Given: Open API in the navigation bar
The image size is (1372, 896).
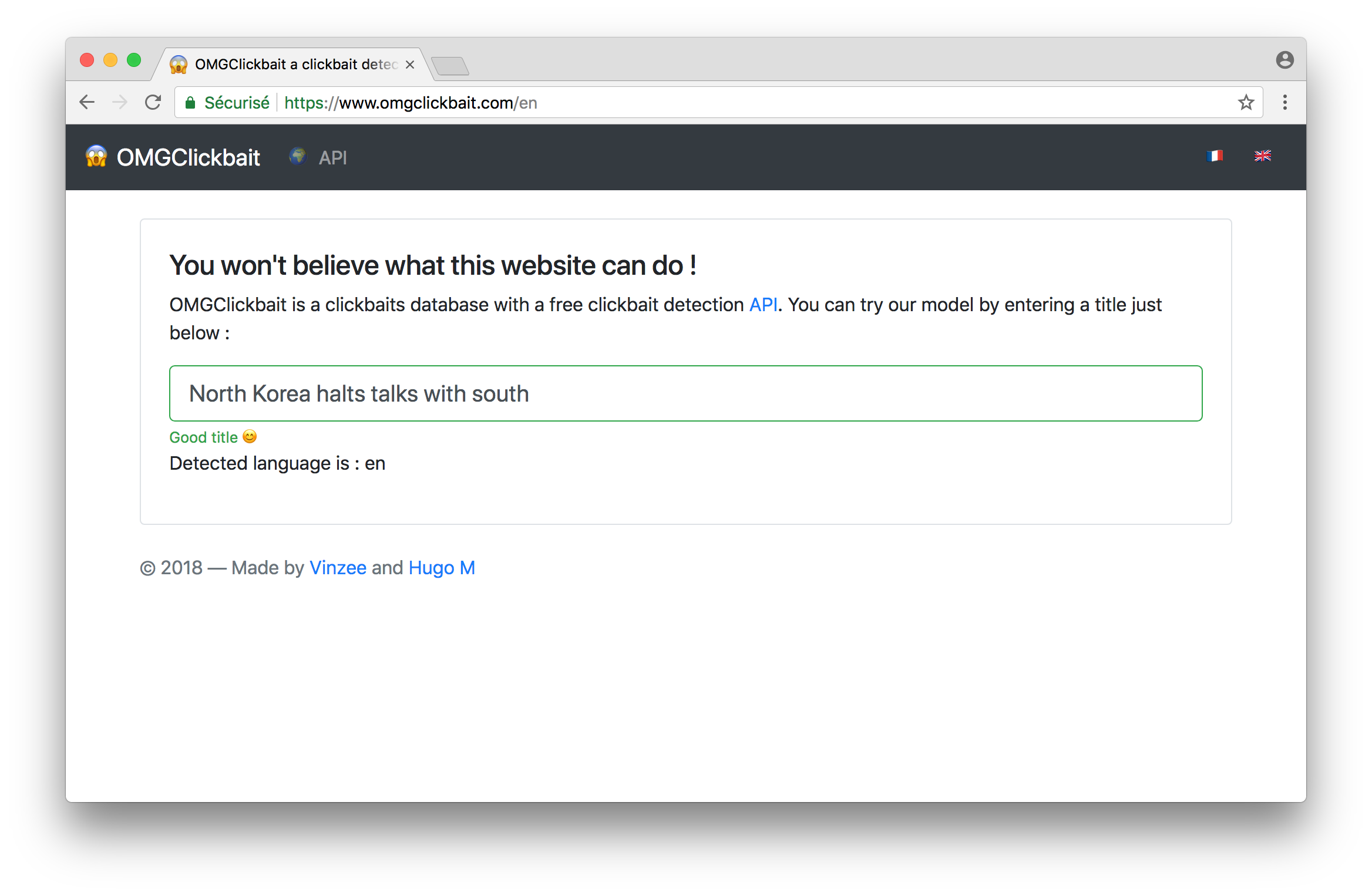Looking at the screenshot, I should pyautogui.click(x=332, y=157).
